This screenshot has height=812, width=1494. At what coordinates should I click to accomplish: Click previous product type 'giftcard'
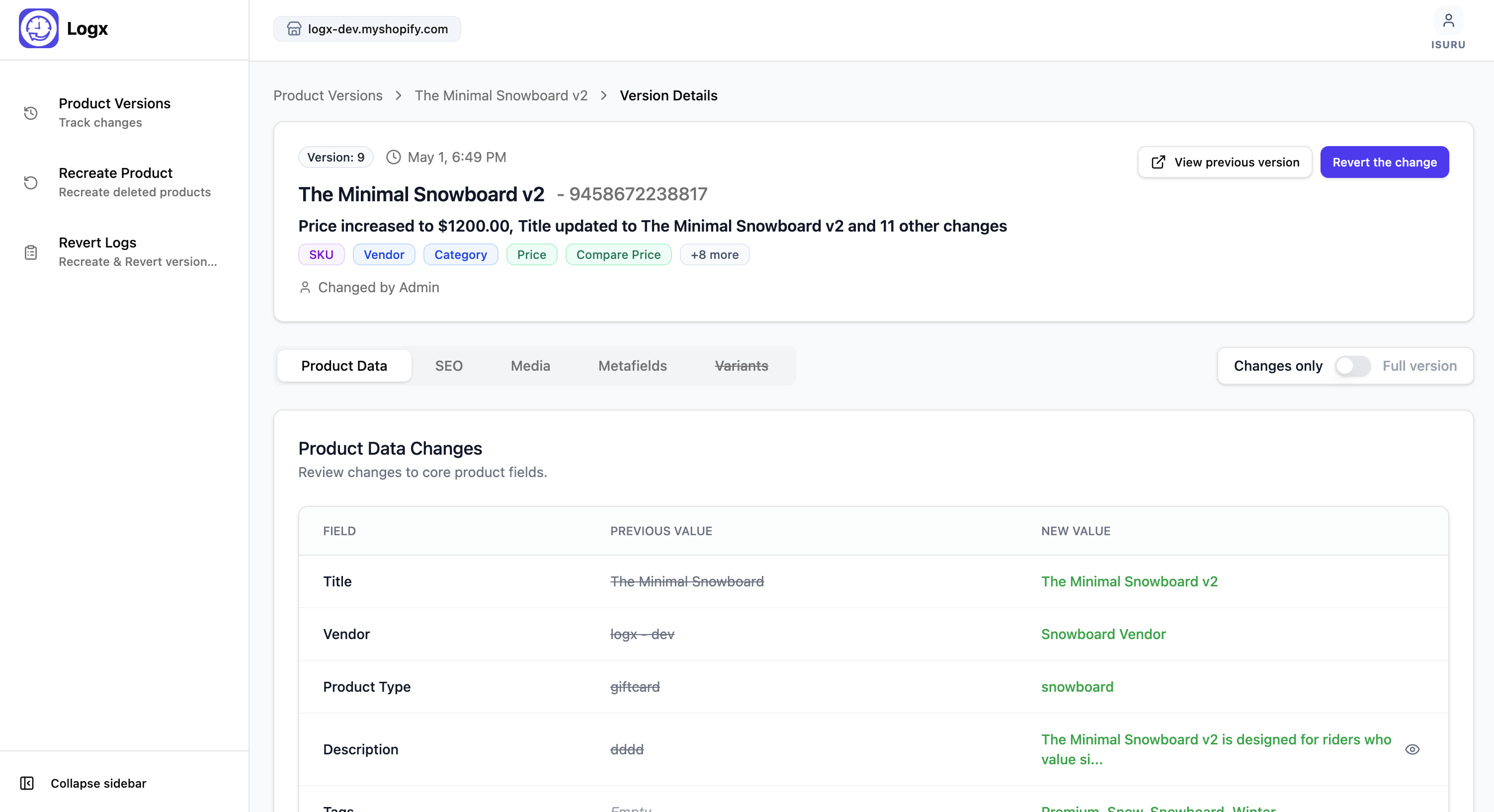[x=635, y=687]
